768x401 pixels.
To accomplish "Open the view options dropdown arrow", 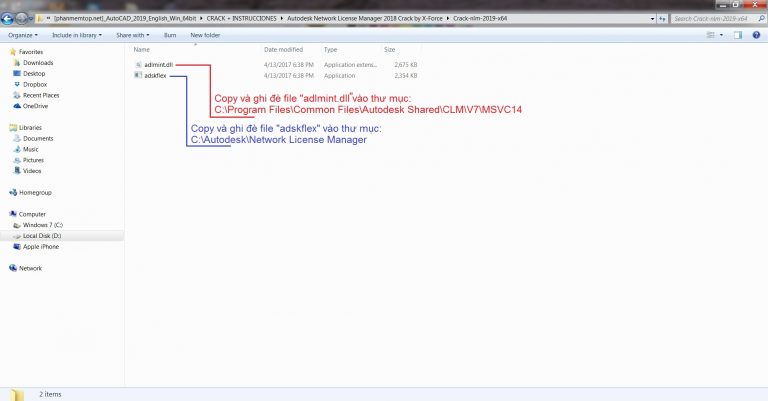I will tap(721, 35).
